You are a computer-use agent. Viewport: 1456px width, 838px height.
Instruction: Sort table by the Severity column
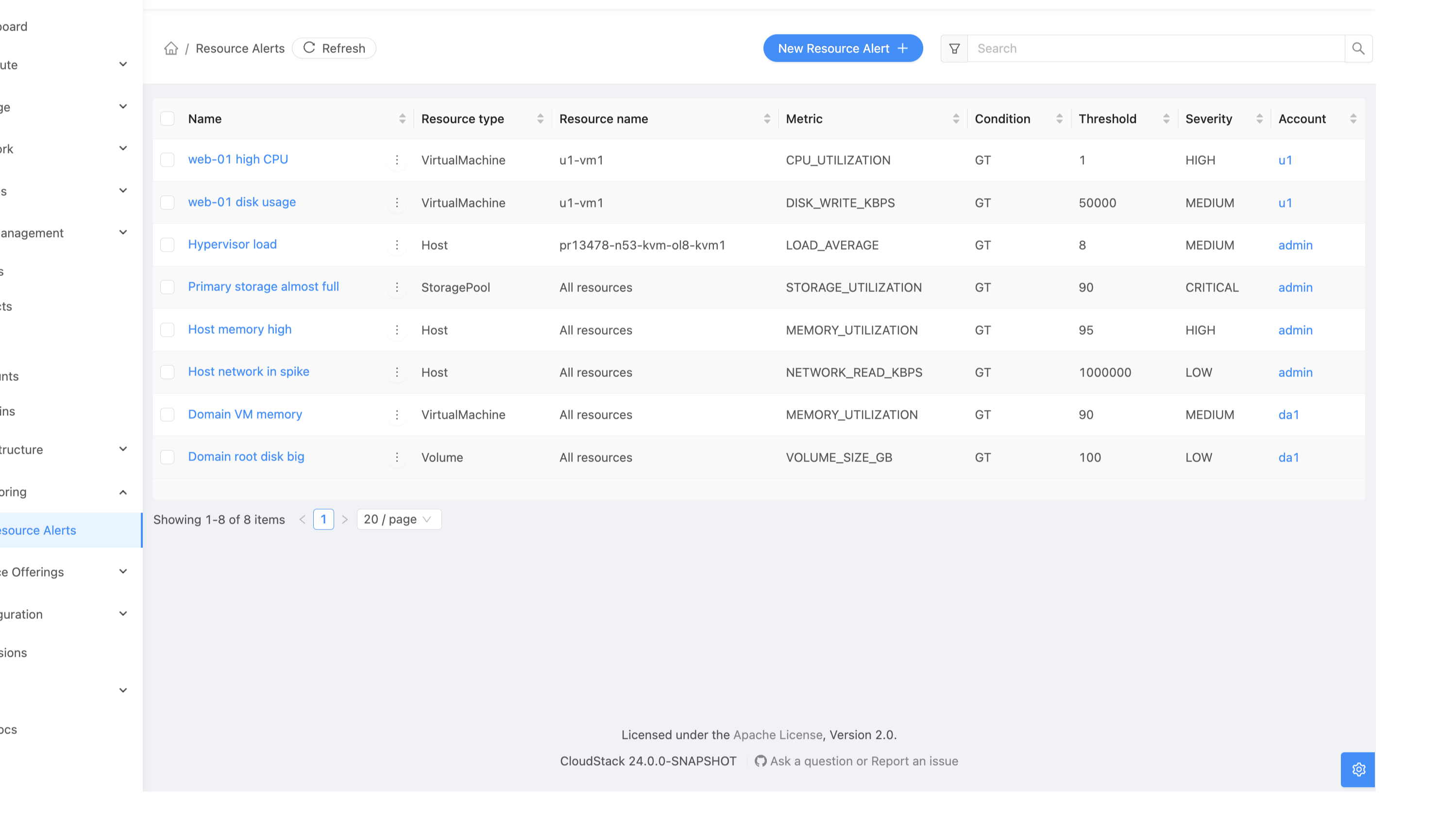click(x=1259, y=119)
